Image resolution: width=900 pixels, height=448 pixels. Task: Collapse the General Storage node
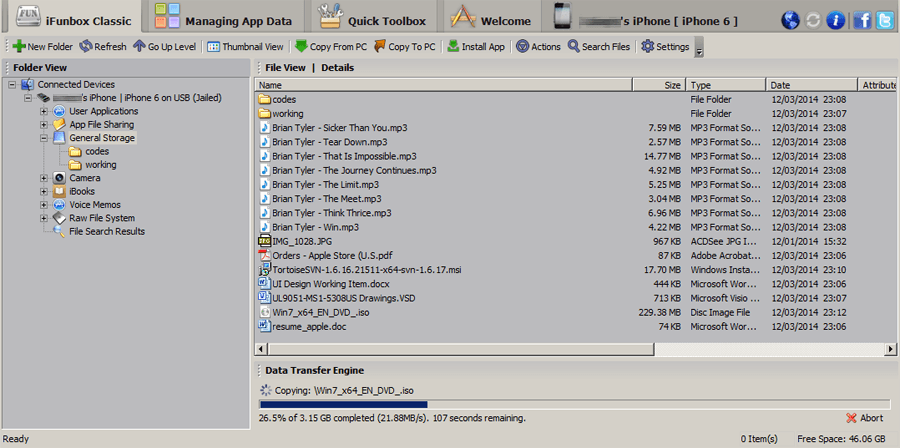(44, 138)
